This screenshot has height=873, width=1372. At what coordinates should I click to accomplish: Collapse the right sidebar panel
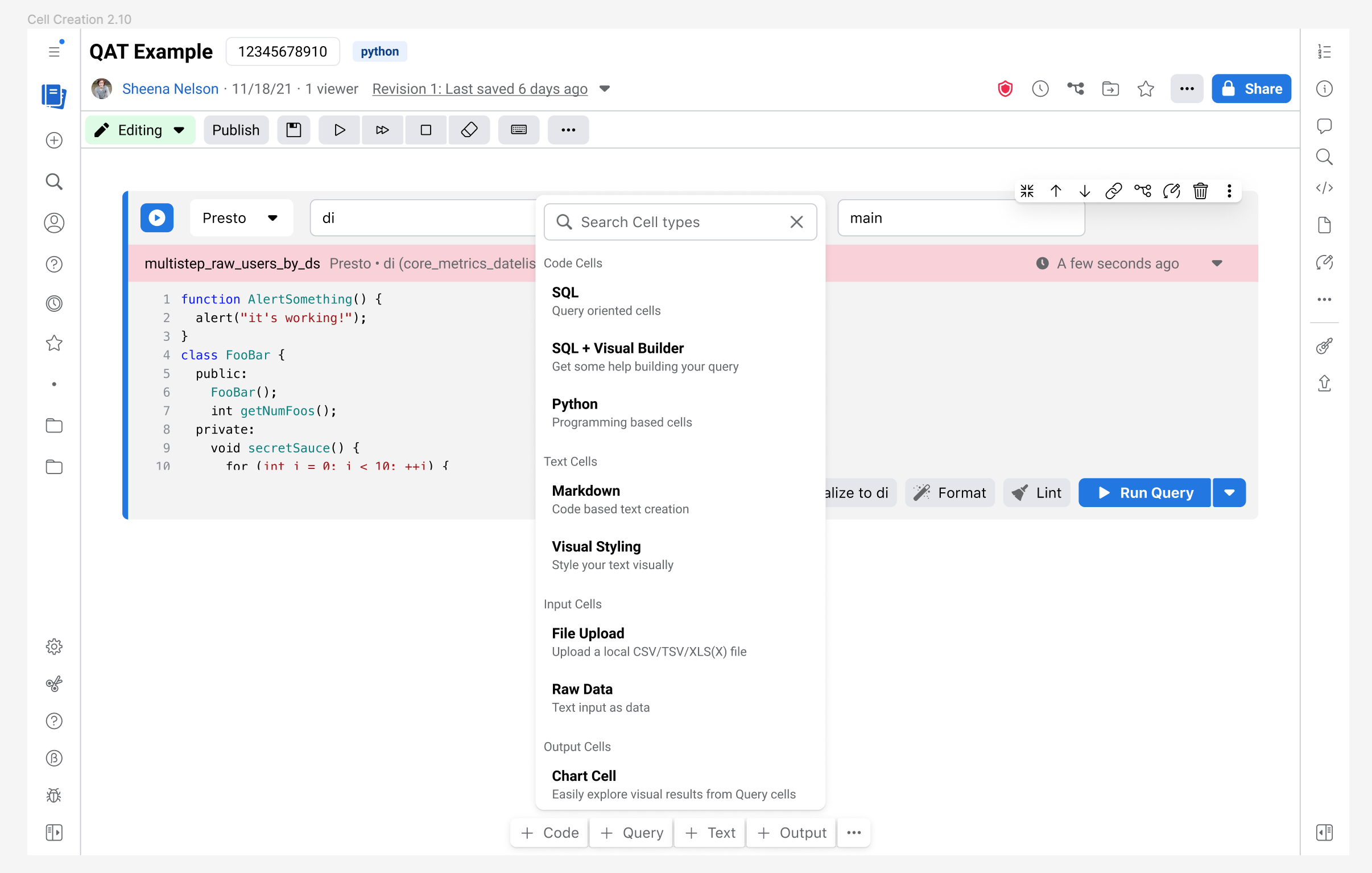1325,833
